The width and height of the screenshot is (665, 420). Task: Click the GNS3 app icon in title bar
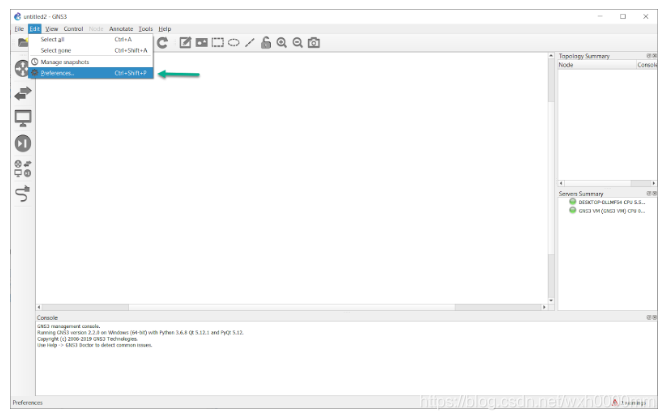[17, 17]
